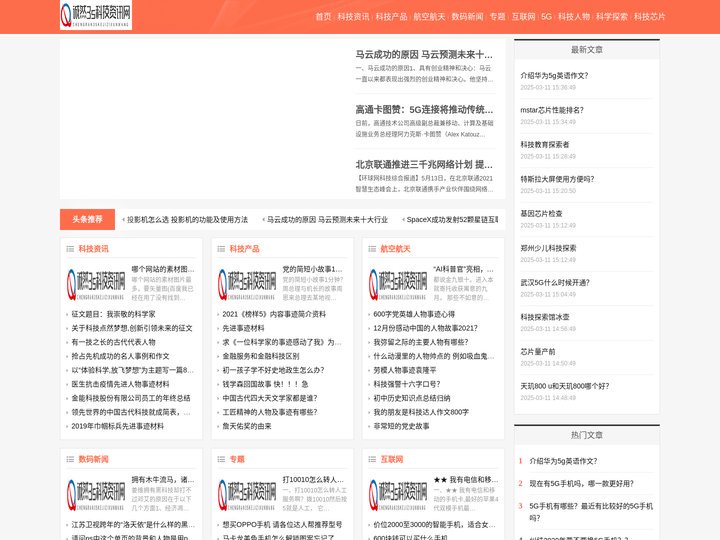Open 互联网 in the top navigation
720x540 pixels.
click(x=523, y=17)
